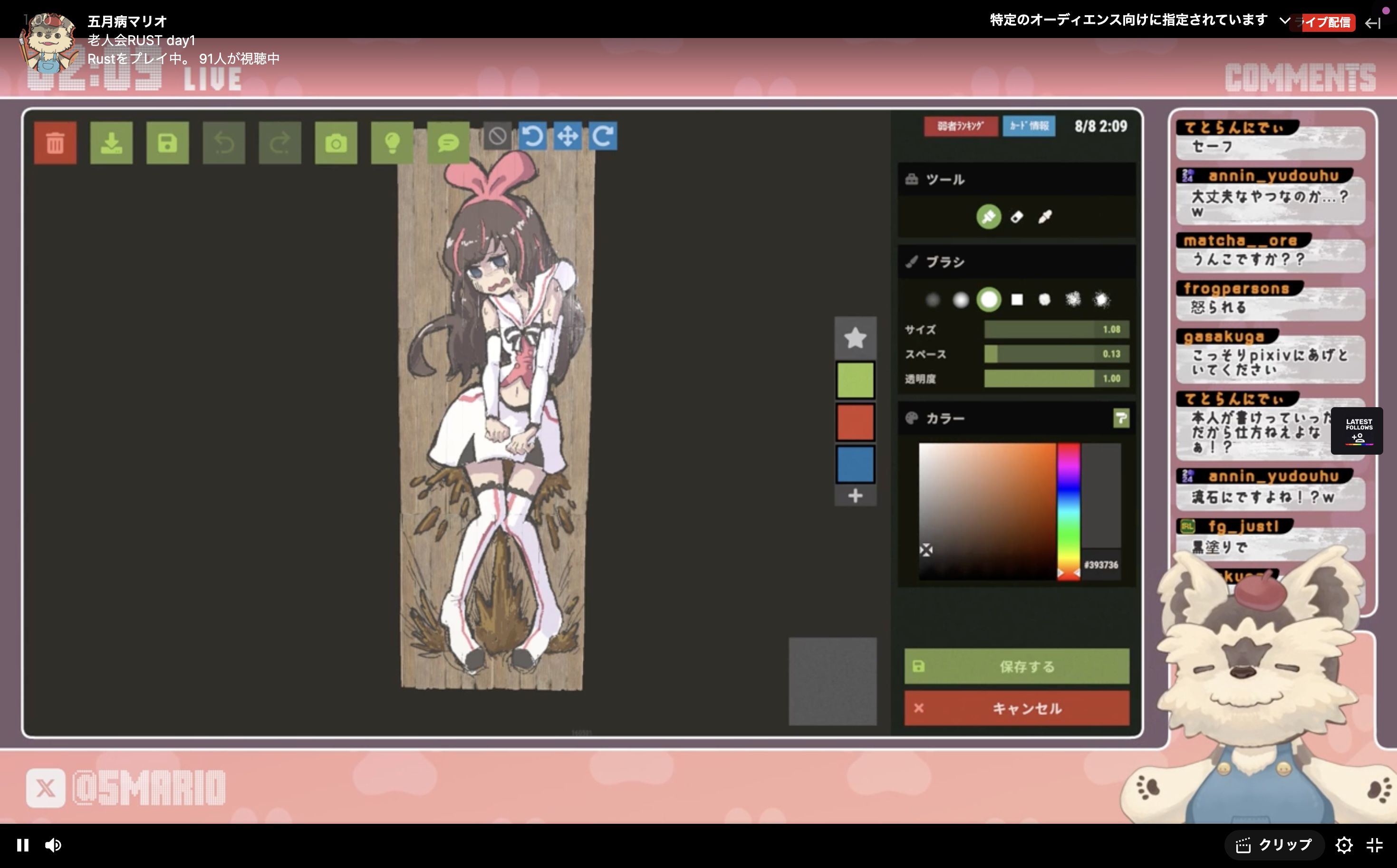Select the eraser tool

(1017, 217)
